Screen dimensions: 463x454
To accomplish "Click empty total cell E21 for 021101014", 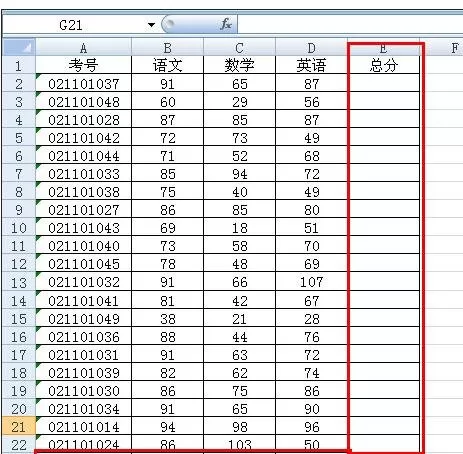I will [x=384, y=426].
